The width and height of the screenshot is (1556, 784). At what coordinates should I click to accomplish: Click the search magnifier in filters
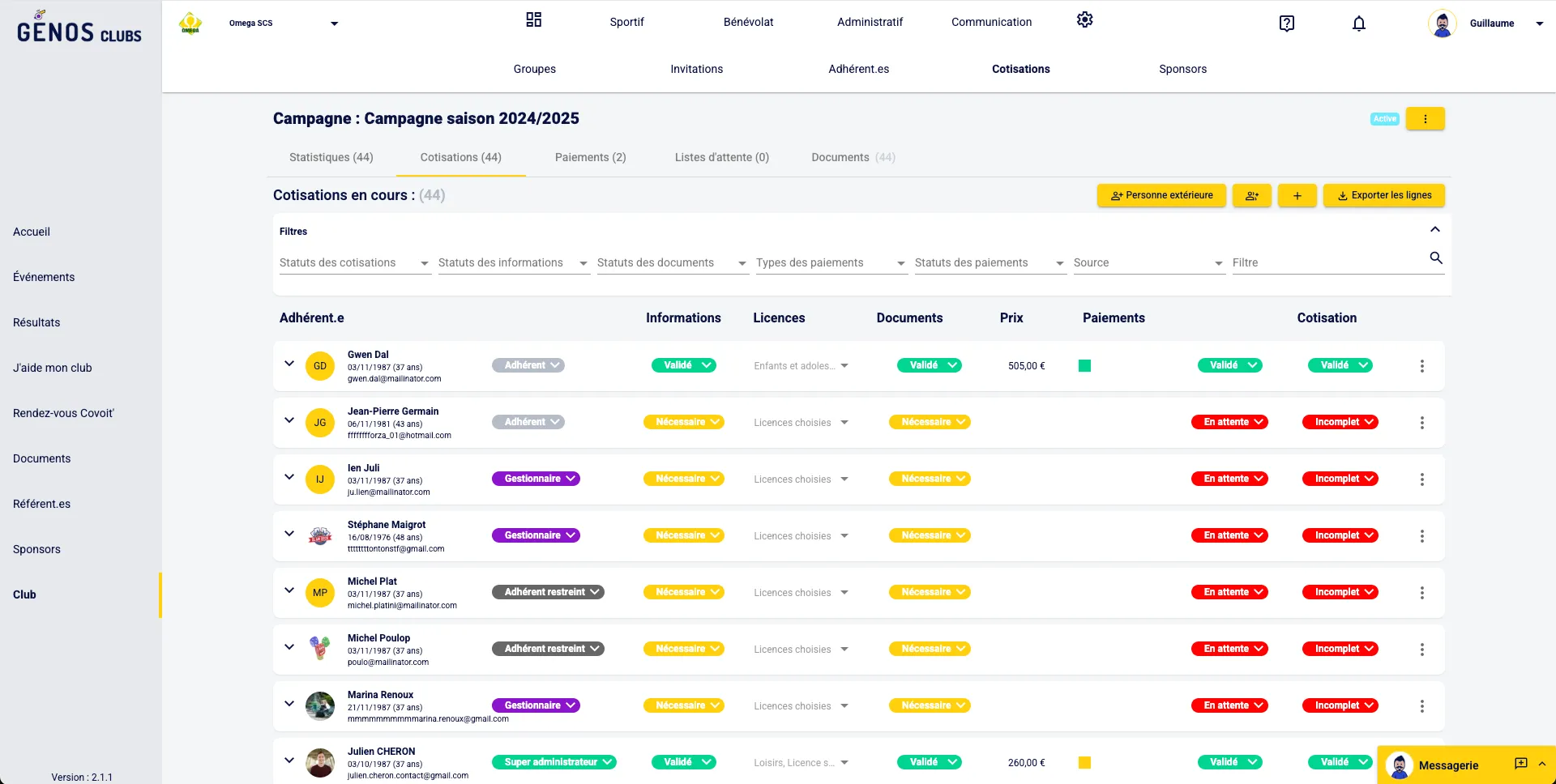click(1435, 258)
